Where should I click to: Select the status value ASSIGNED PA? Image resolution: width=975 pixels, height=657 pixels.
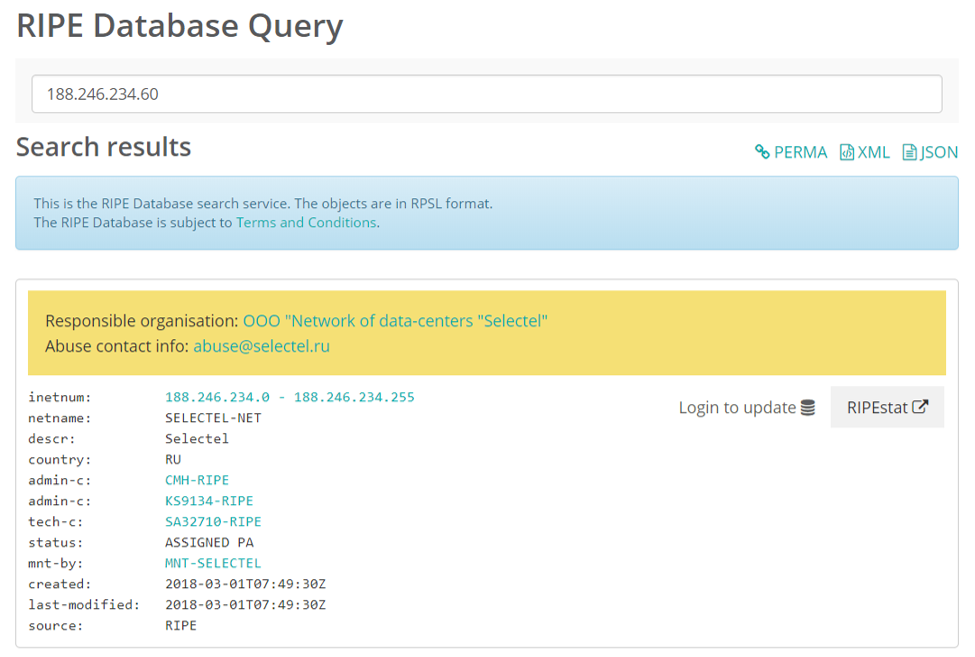tap(209, 543)
